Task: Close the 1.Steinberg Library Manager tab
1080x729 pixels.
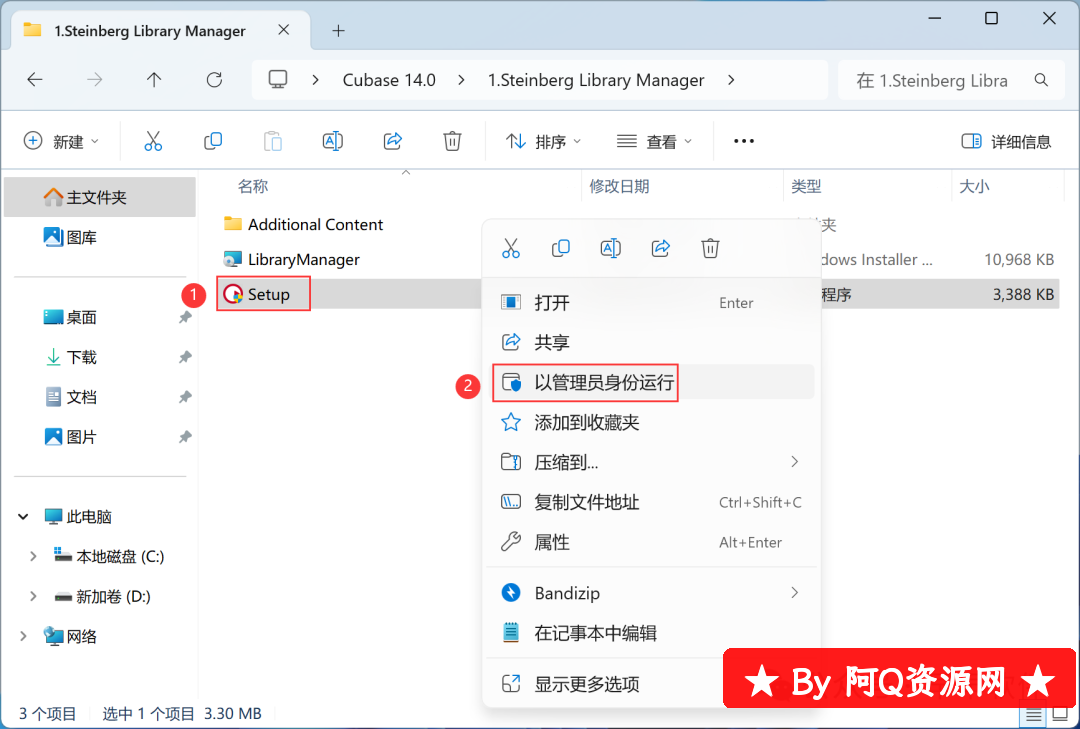Action: click(284, 30)
